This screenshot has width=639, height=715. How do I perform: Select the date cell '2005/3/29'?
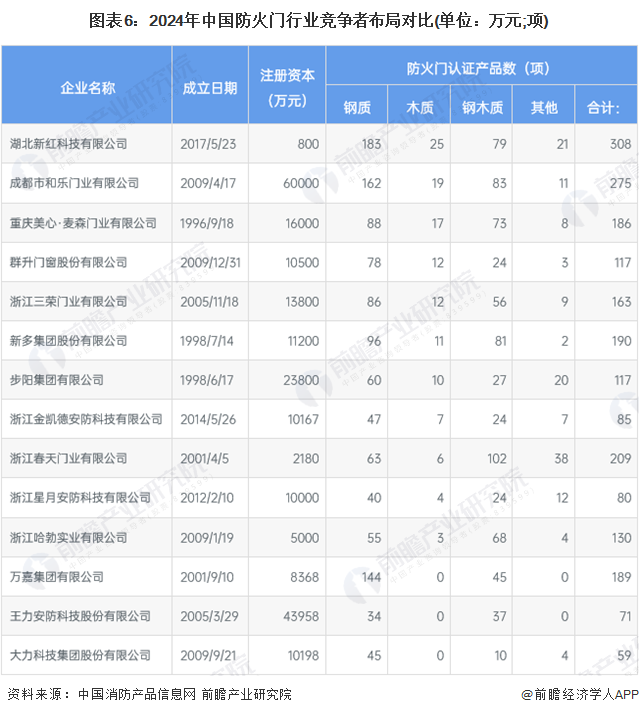(209, 617)
